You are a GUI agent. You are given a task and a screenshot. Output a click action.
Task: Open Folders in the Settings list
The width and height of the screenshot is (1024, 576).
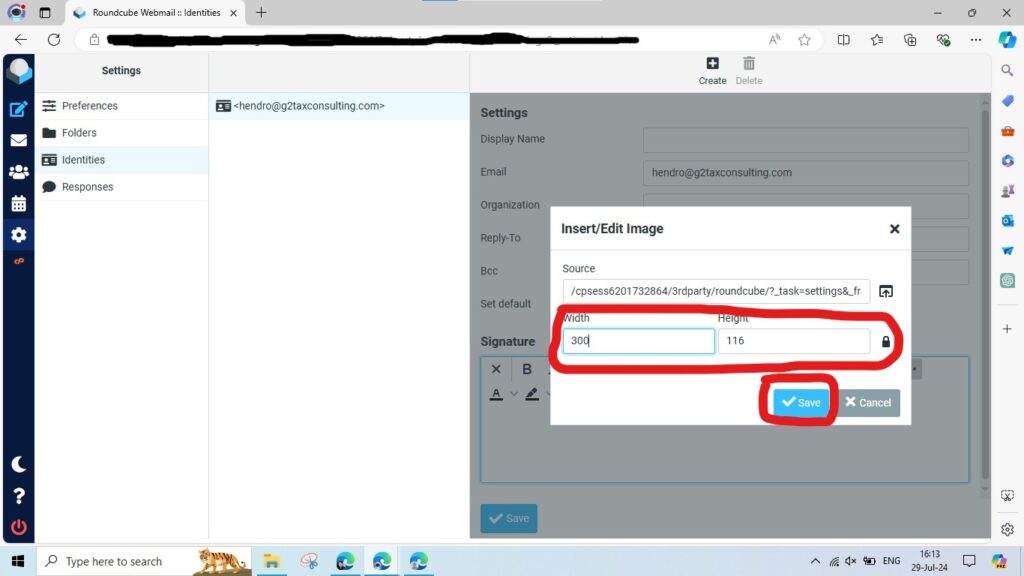(79, 133)
